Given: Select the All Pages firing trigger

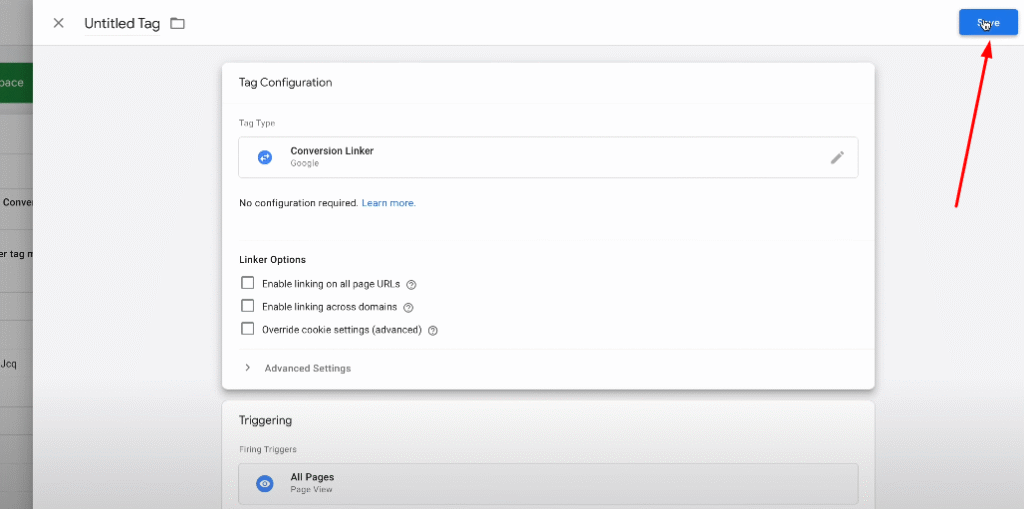Looking at the screenshot, I should click(x=548, y=484).
